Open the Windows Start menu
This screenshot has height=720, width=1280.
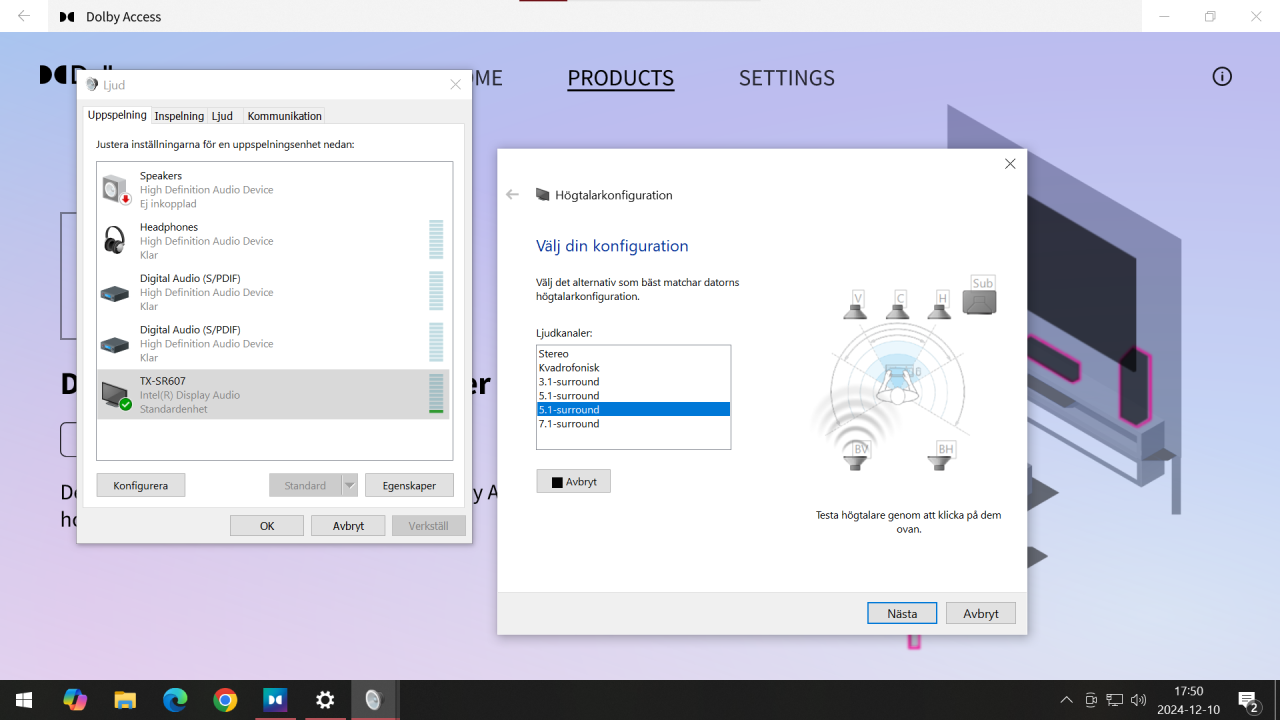click(x=24, y=700)
